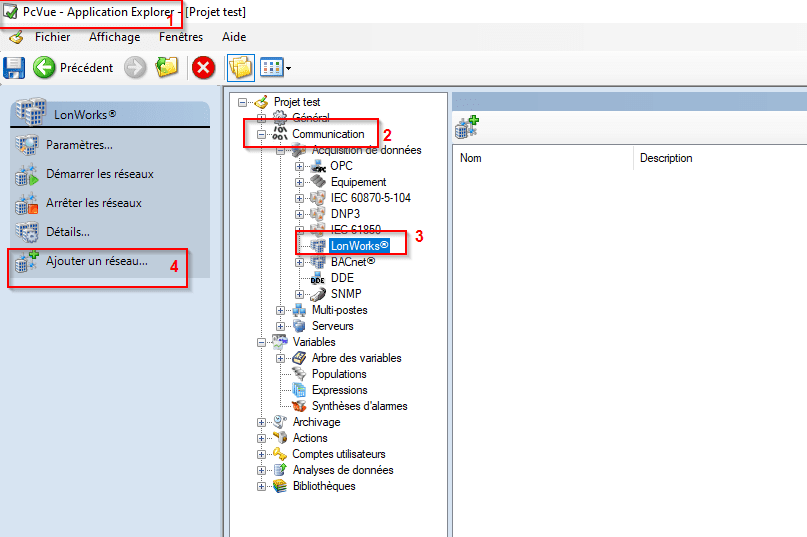Click the Démarrer les réseaux icon

coord(26,174)
